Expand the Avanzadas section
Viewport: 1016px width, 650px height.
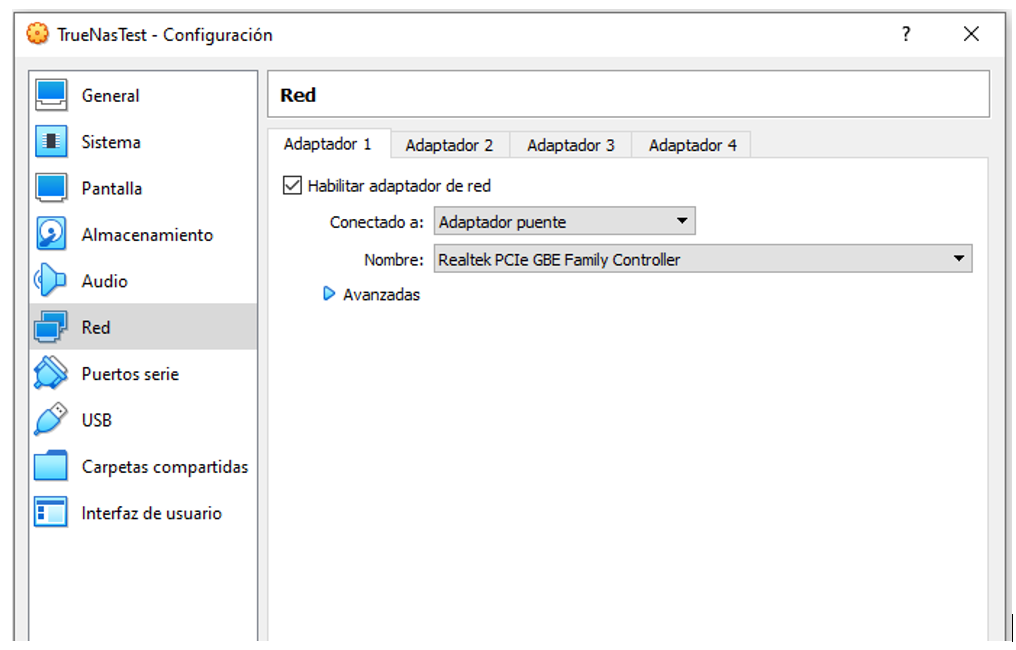click(329, 294)
